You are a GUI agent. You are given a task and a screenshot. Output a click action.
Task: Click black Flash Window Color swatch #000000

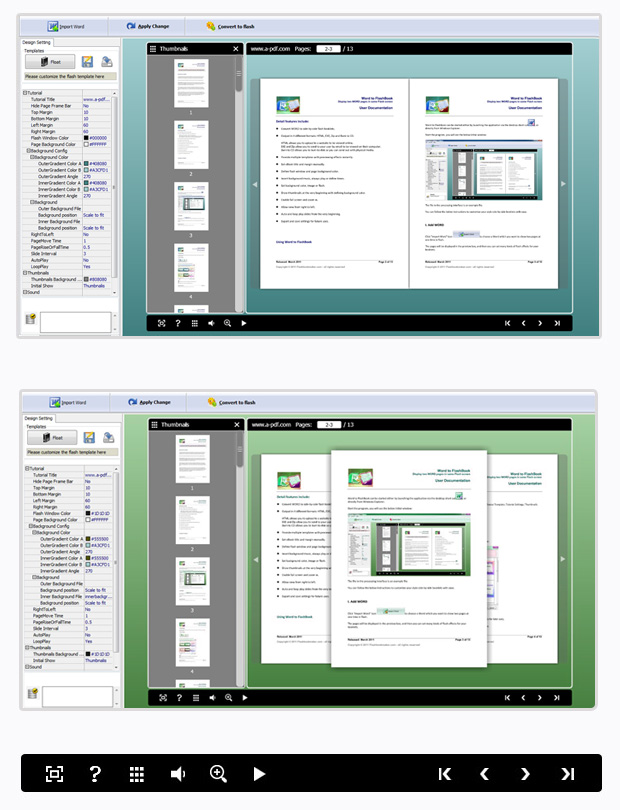point(86,138)
